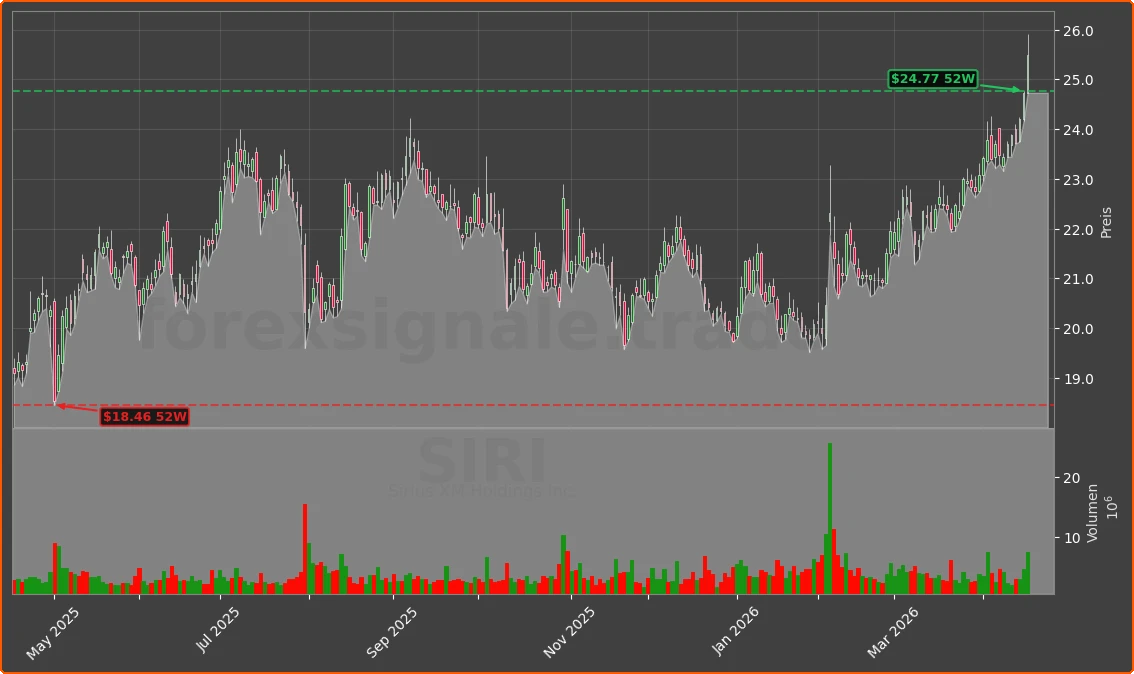Click the 22.0 price axis tick
Screen dimensions: 1134x674
click(1076, 230)
